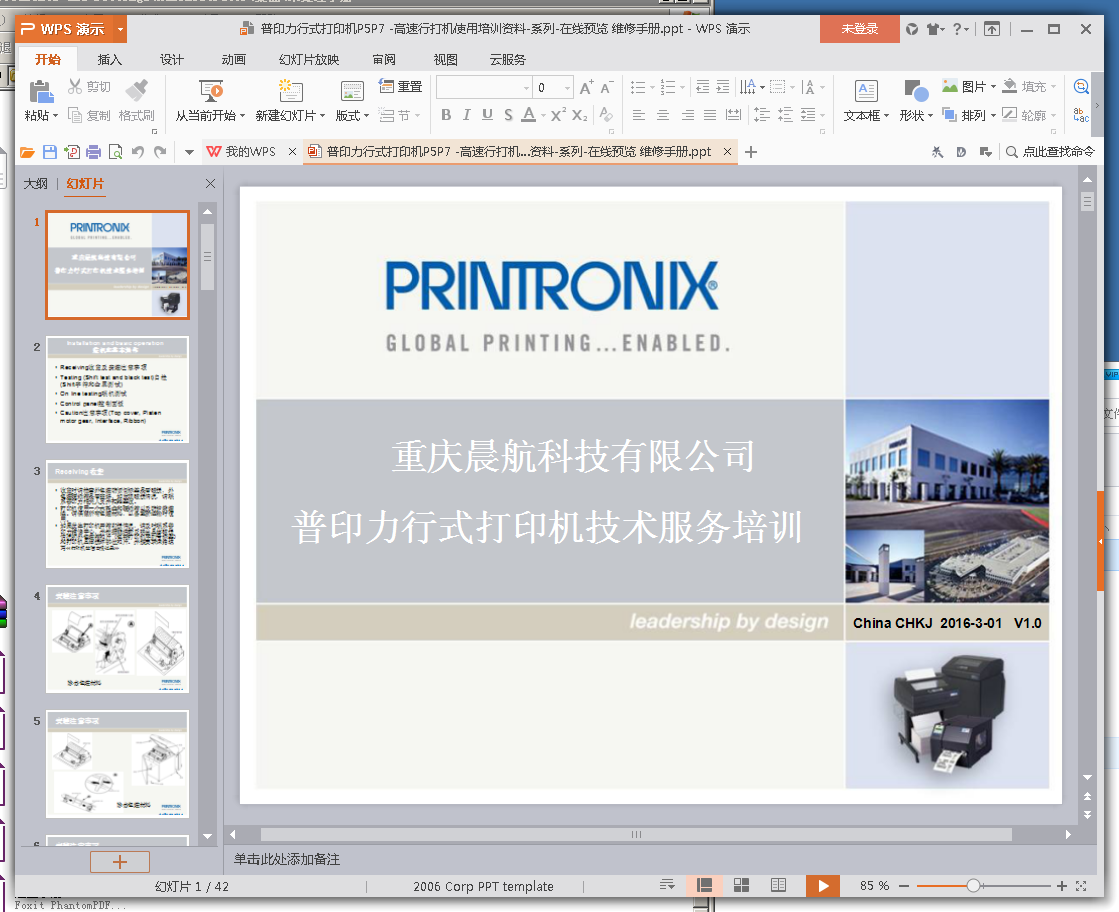Image resolution: width=1119 pixels, height=912 pixels.
Task: Switch to normal view in status bar
Action: (704, 886)
